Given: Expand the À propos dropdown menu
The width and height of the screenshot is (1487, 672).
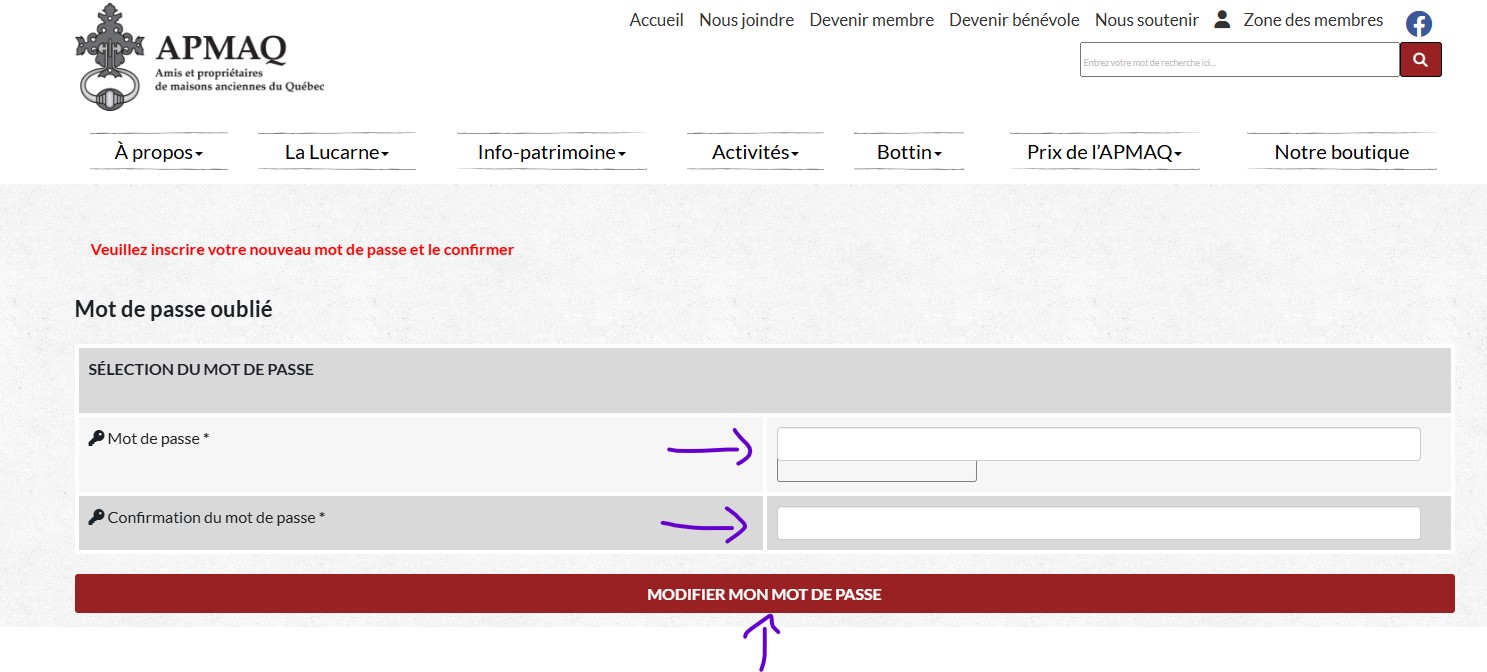Looking at the screenshot, I should coord(159,153).
